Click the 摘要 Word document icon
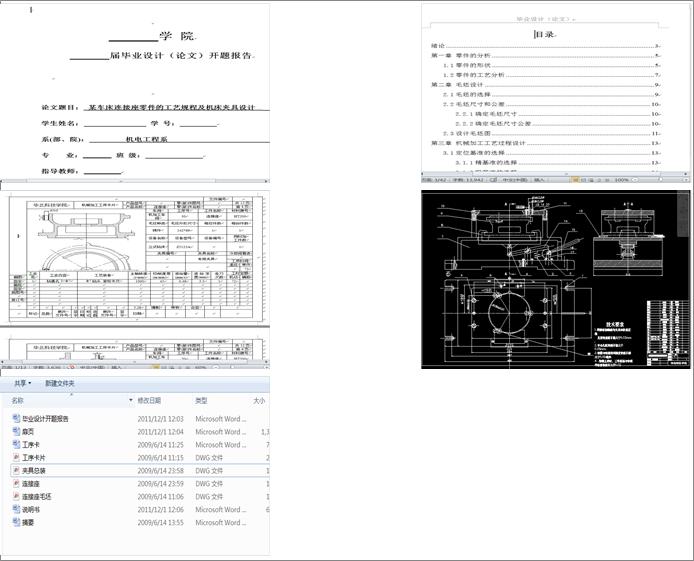Image resolution: width=694 pixels, height=561 pixels. click(x=16, y=522)
